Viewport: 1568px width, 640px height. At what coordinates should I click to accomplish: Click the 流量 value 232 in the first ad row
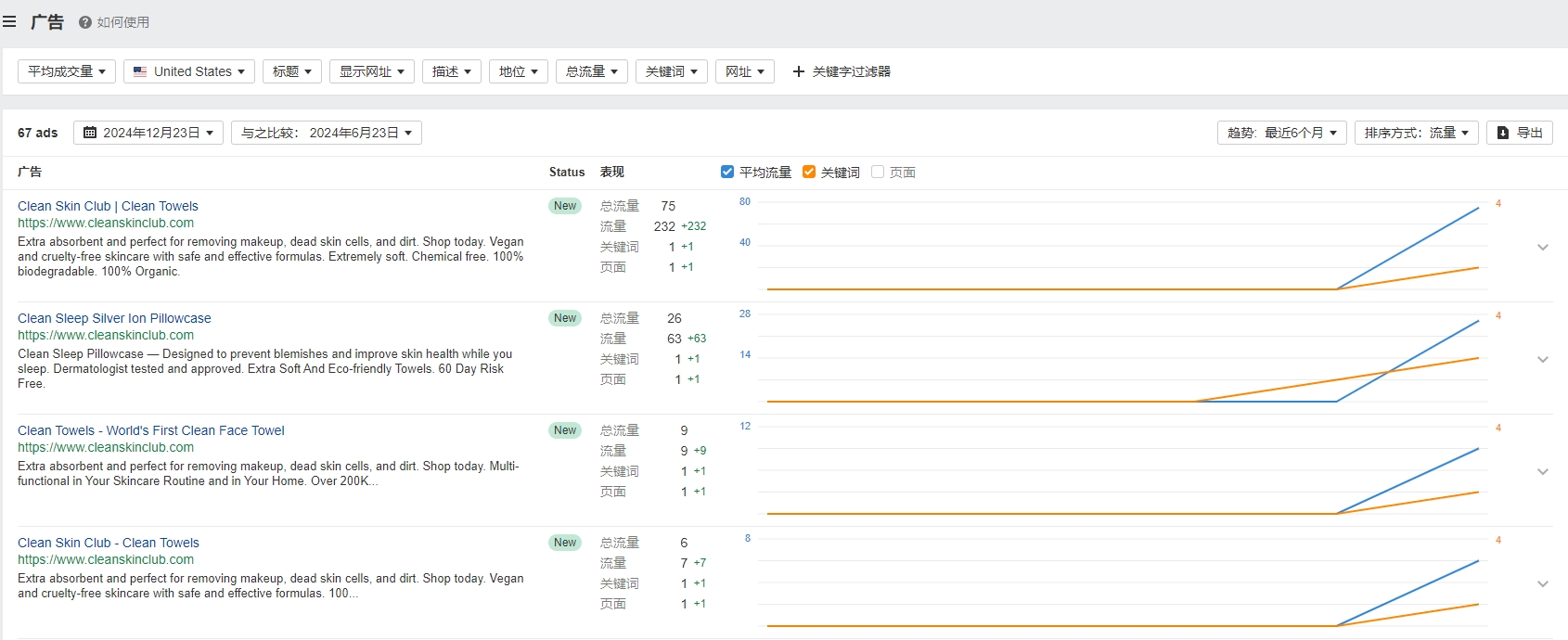[664, 226]
